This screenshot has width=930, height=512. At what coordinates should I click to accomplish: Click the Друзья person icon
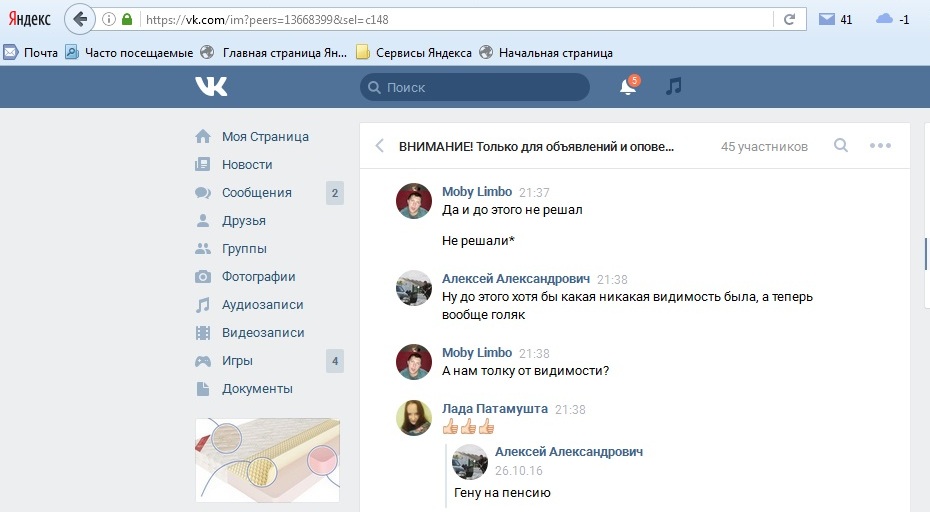pos(203,221)
